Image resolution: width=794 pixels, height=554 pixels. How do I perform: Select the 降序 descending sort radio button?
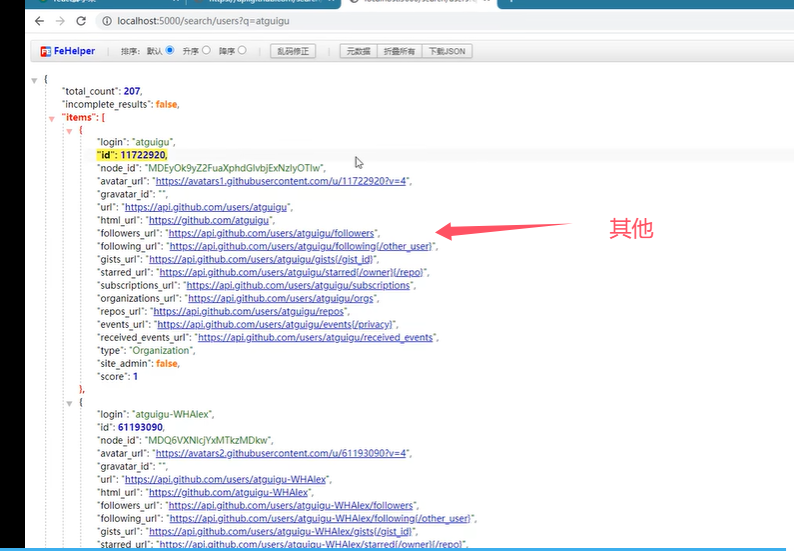tap(242, 50)
